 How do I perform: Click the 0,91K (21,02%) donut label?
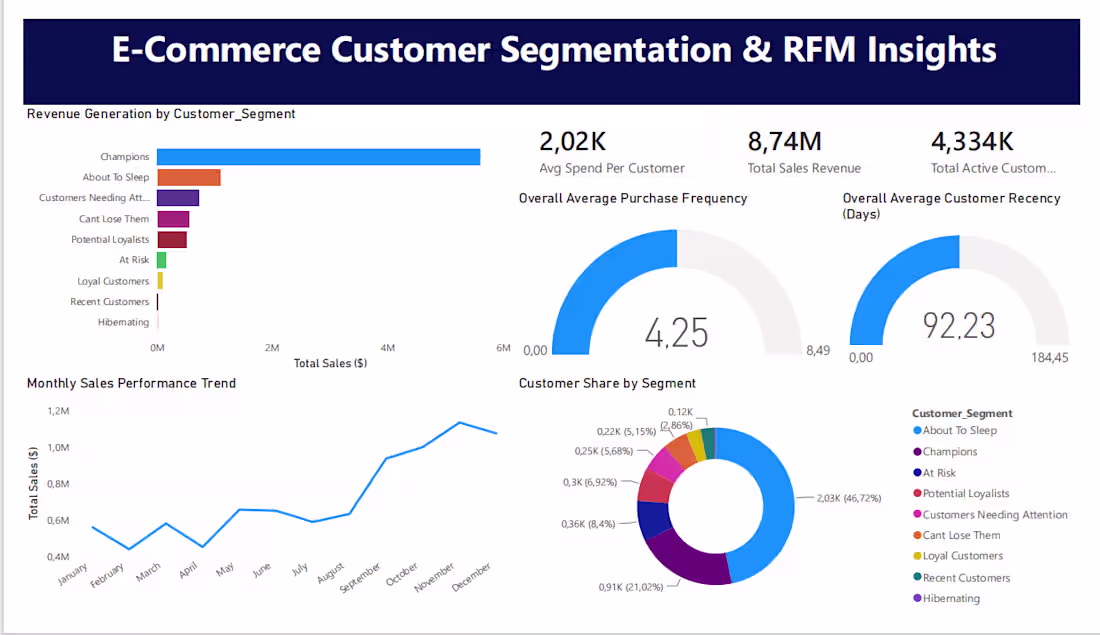click(x=631, y=587)
